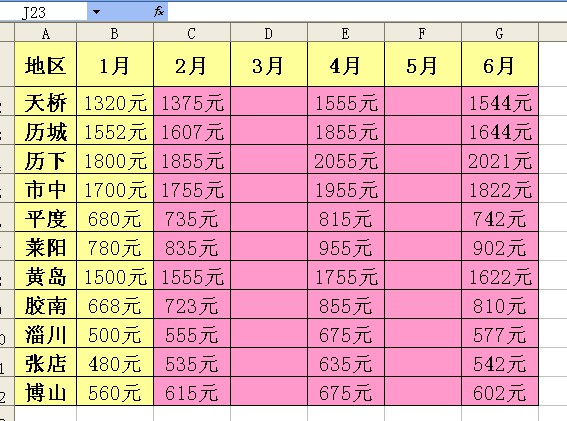This screenshot has width=567, height=421.
Task: Click the 723元 cell
Action: tap(192, 304)
